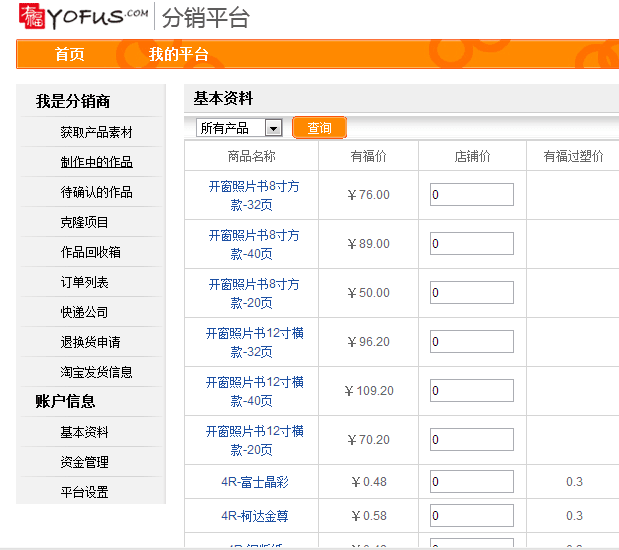
Task: Select 待确认的作品 from sidebar
Action: [96, 192]
